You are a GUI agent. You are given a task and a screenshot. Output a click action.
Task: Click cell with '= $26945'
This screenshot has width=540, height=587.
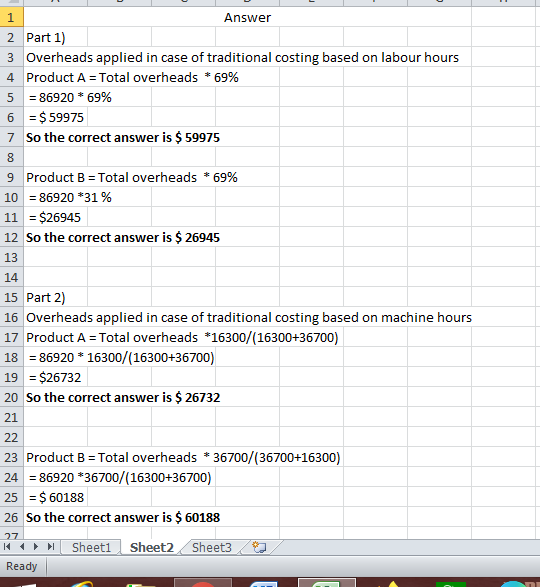click(55, 218)
